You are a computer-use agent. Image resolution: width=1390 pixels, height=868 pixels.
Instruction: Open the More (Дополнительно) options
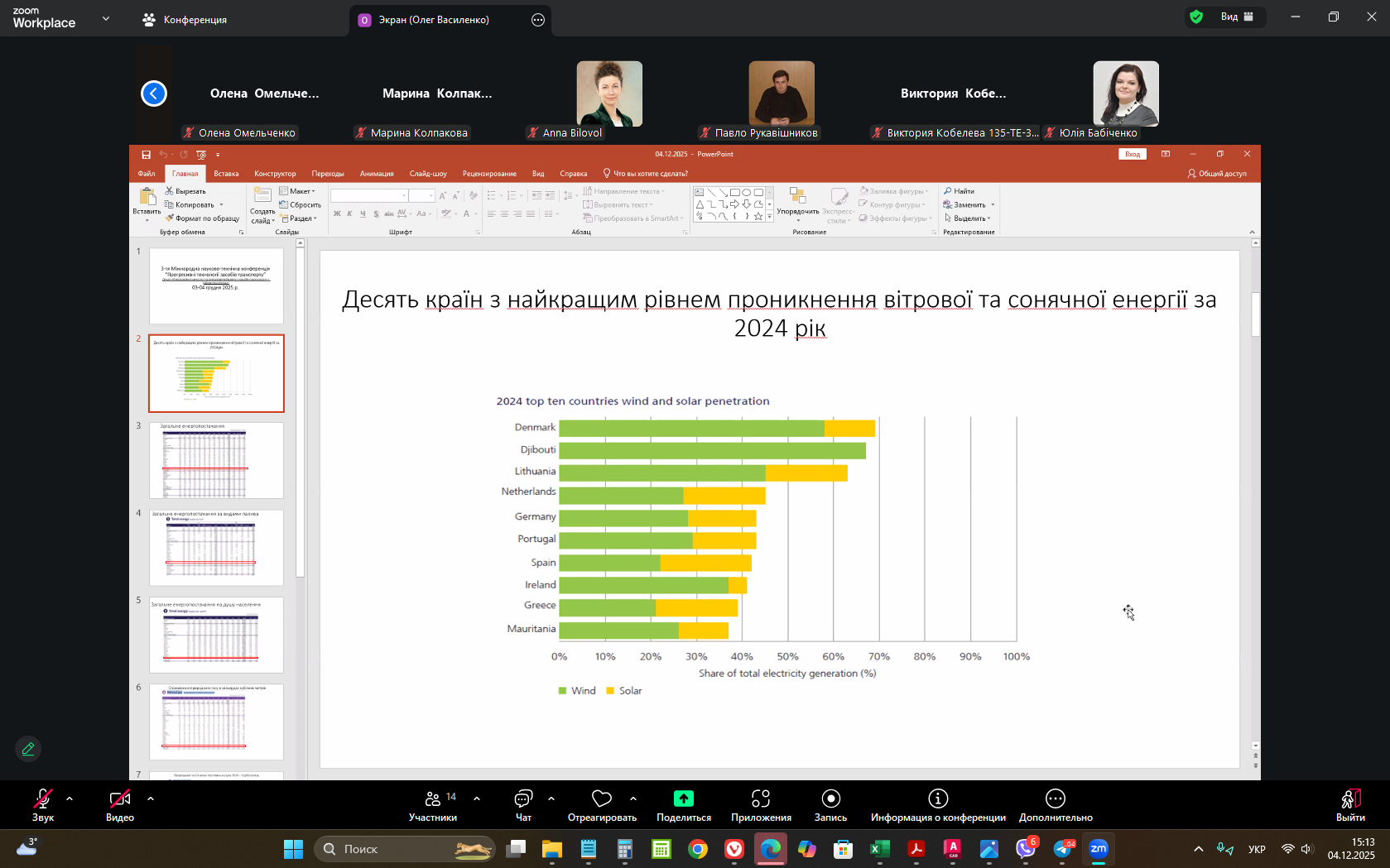point(1055,804)
